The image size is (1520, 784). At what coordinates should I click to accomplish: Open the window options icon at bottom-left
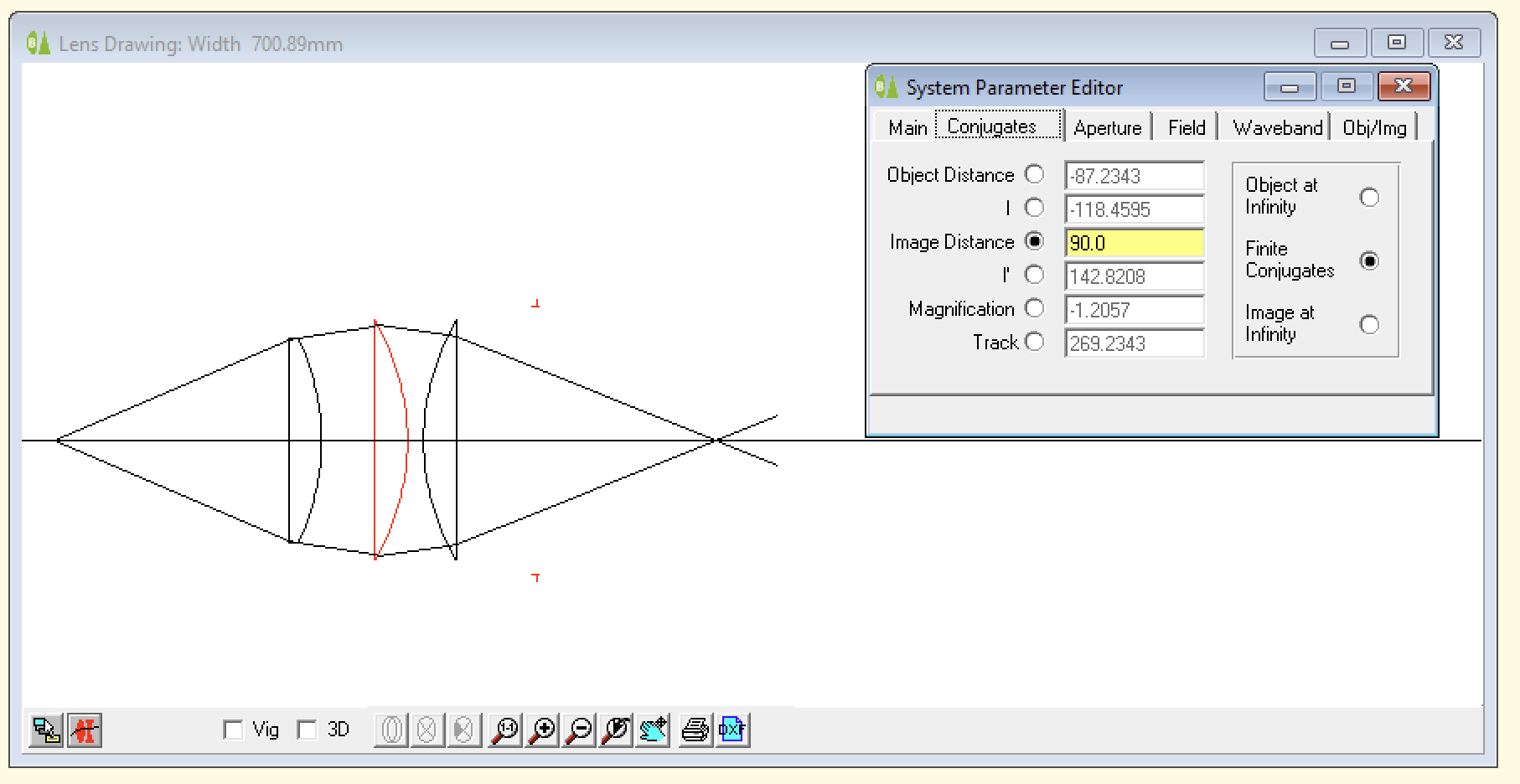(x=47, y=730)
